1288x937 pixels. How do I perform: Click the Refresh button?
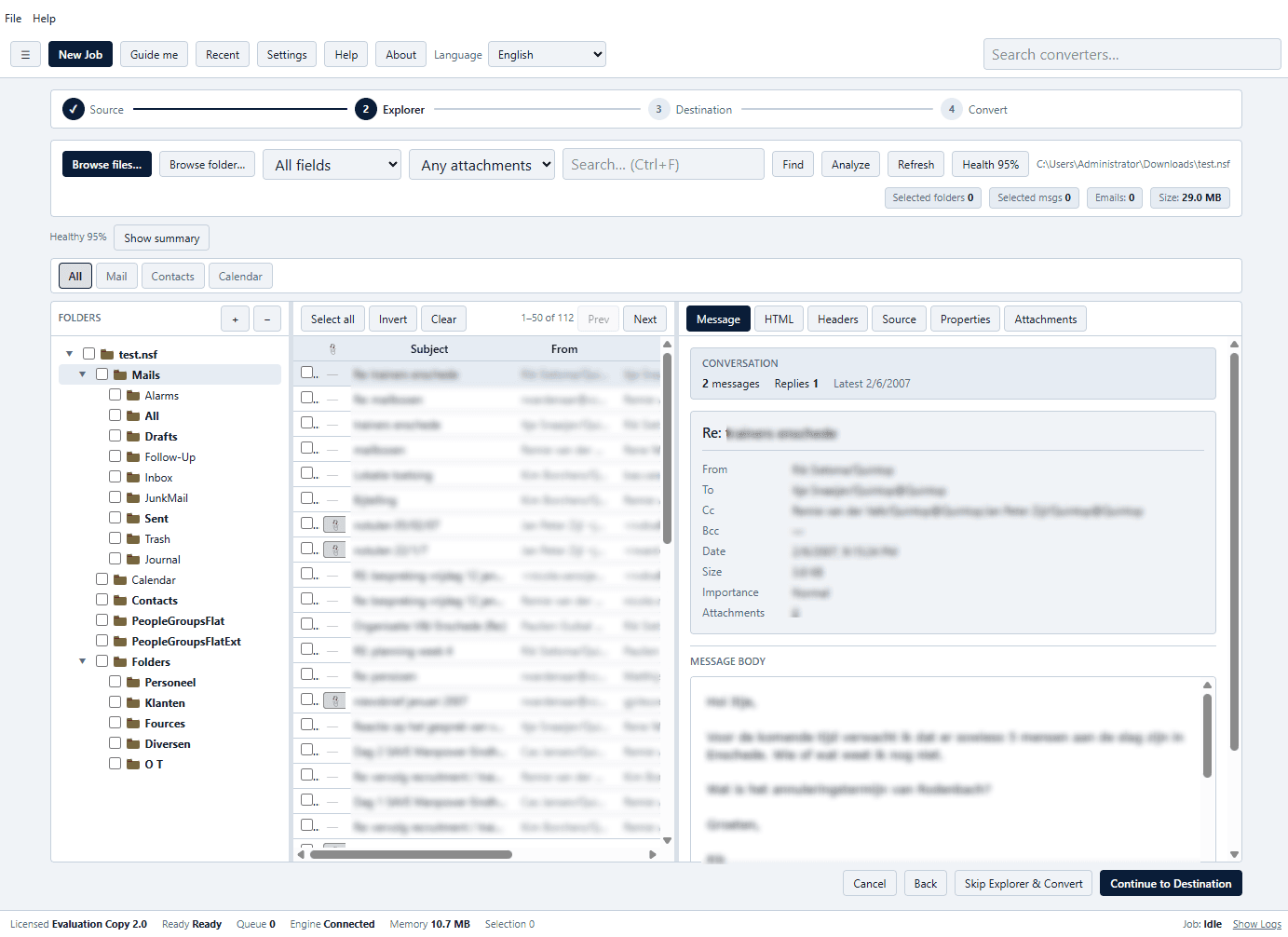tap(915, 165)
